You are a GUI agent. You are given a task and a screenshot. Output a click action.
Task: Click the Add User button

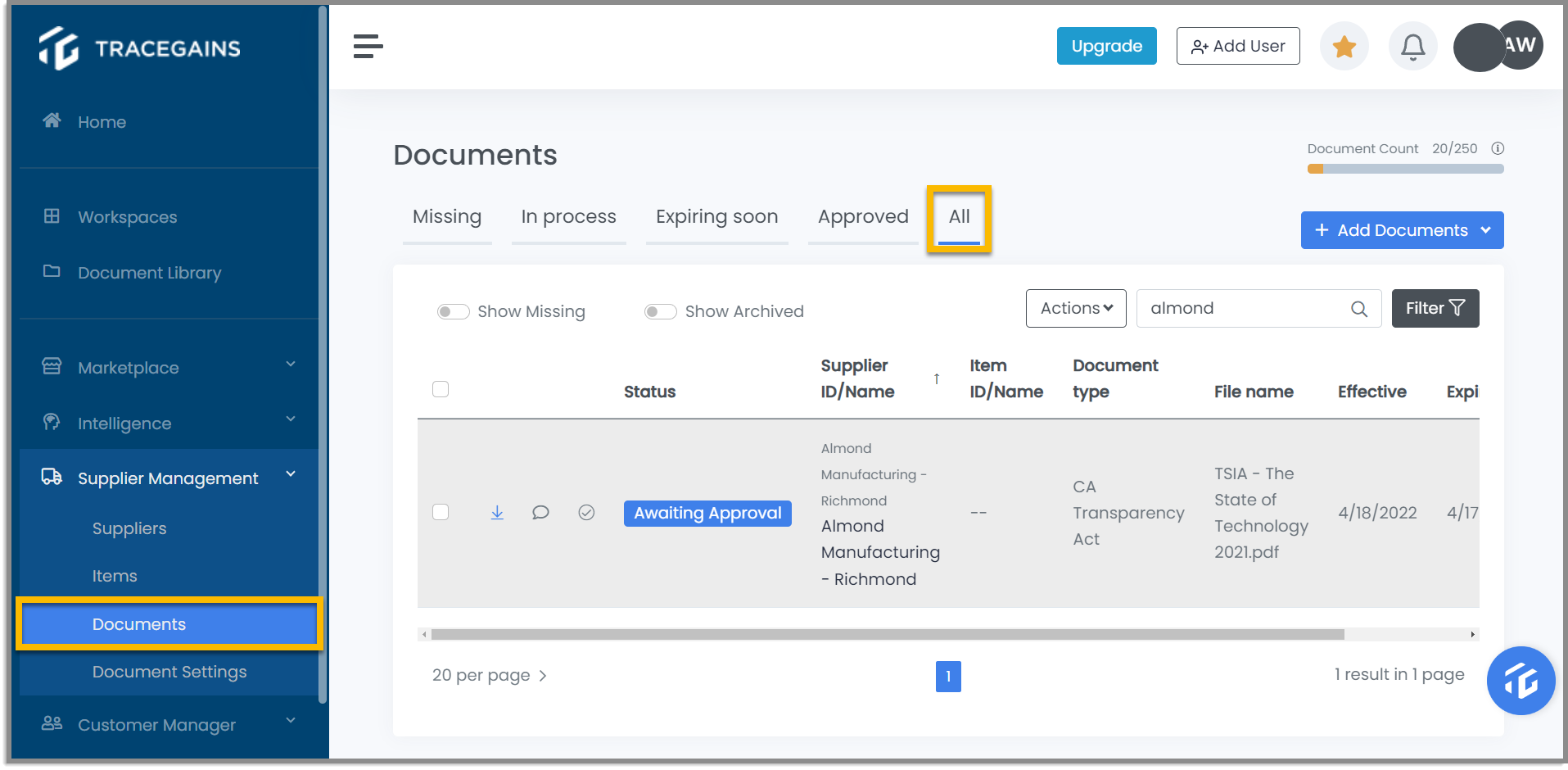point(1237,47)
